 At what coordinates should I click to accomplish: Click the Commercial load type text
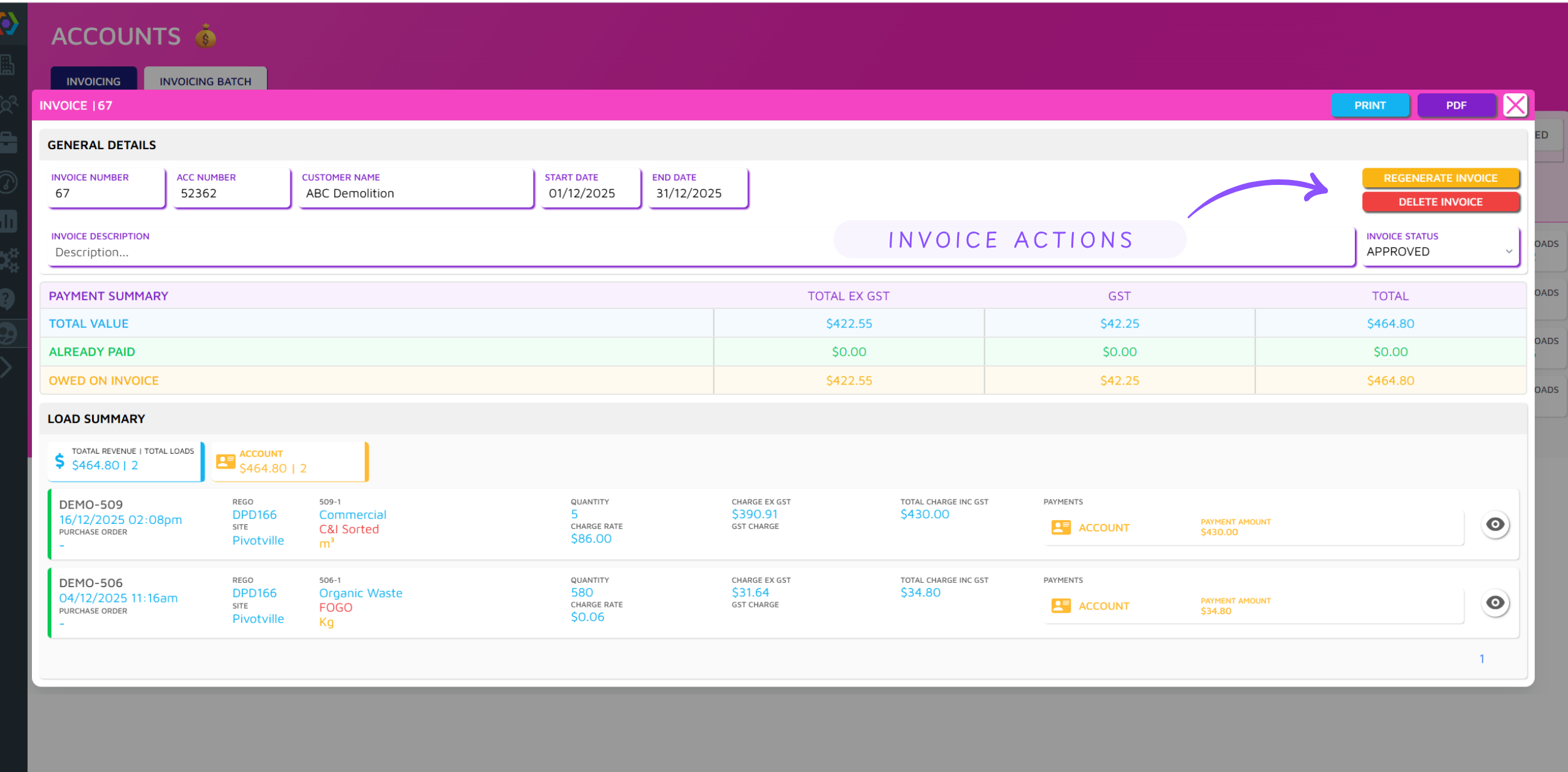click(352, 515)
